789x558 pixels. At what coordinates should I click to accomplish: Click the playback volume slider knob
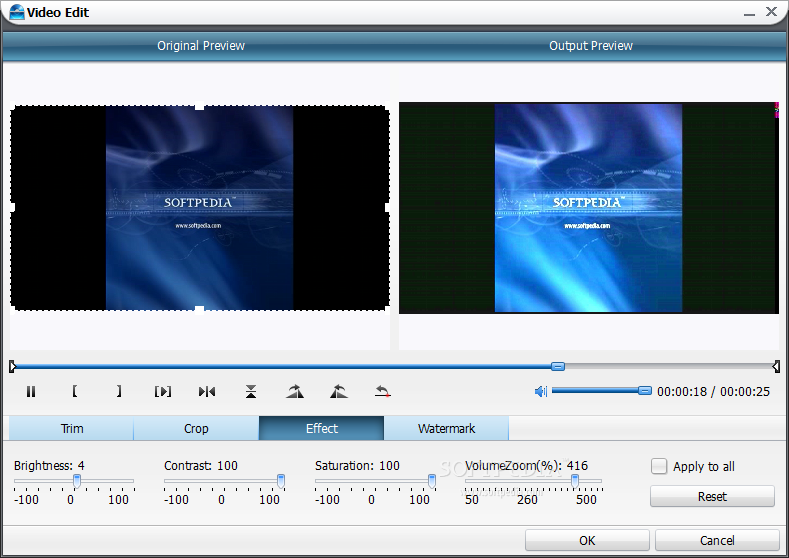pos(645,391)
